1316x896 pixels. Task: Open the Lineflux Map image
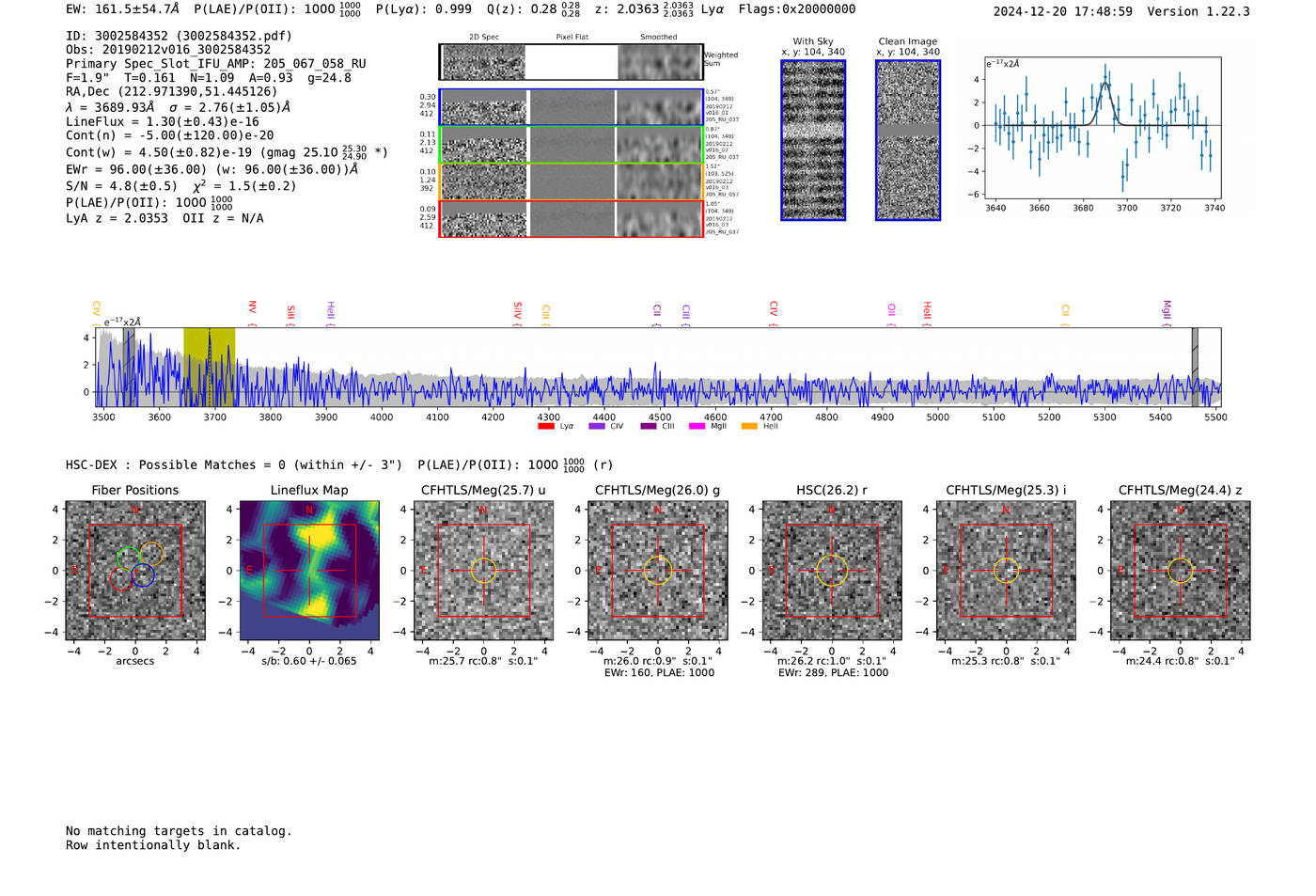coord(309,571)
